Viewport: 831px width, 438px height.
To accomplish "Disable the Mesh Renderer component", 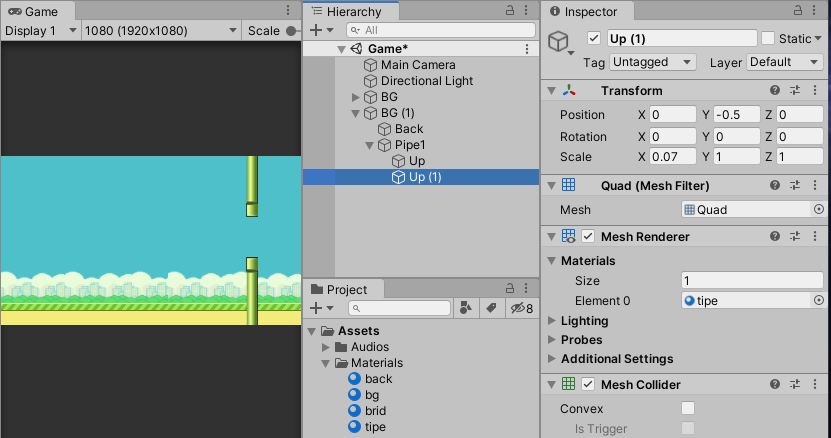I will coord(588,236).
